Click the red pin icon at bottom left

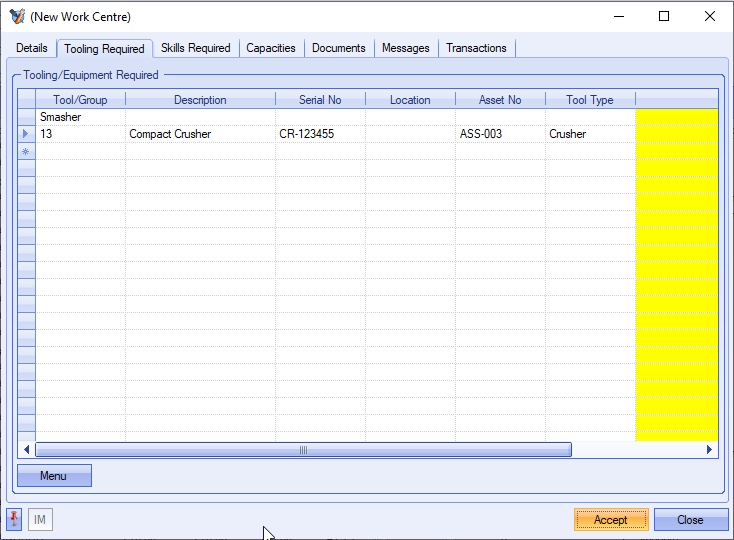coord(15,519)
